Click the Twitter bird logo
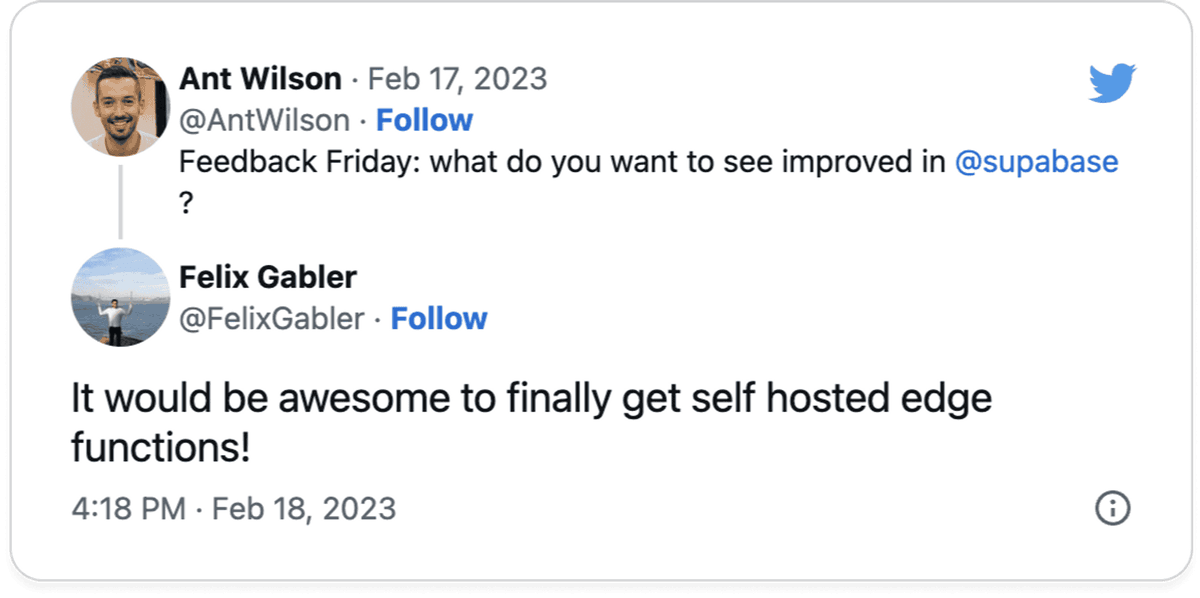1200x598 pixels. [1112, 85]
